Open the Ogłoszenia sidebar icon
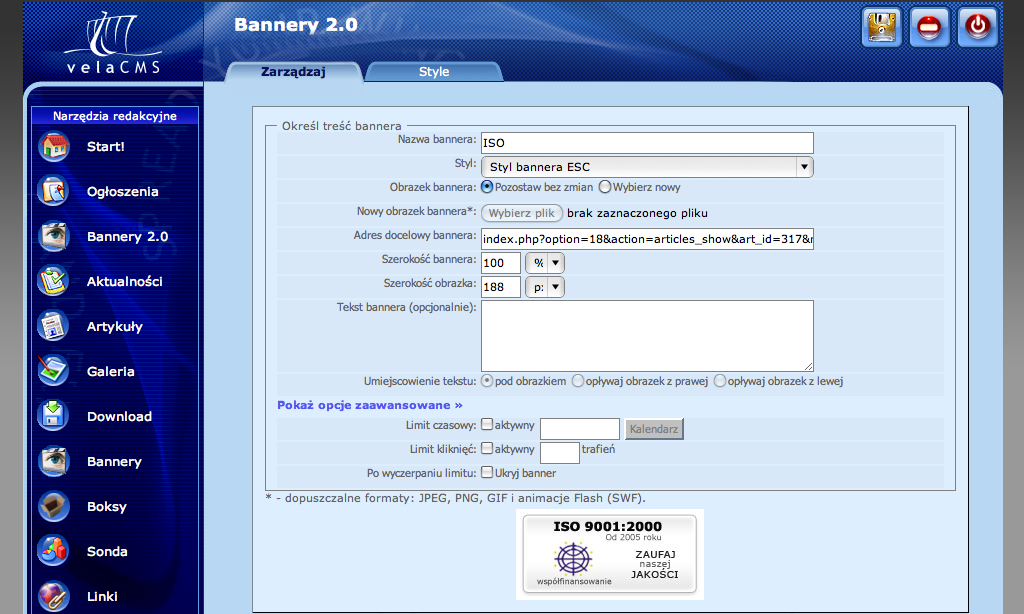The image size is (1024, 614). click(x=54, y=192)
